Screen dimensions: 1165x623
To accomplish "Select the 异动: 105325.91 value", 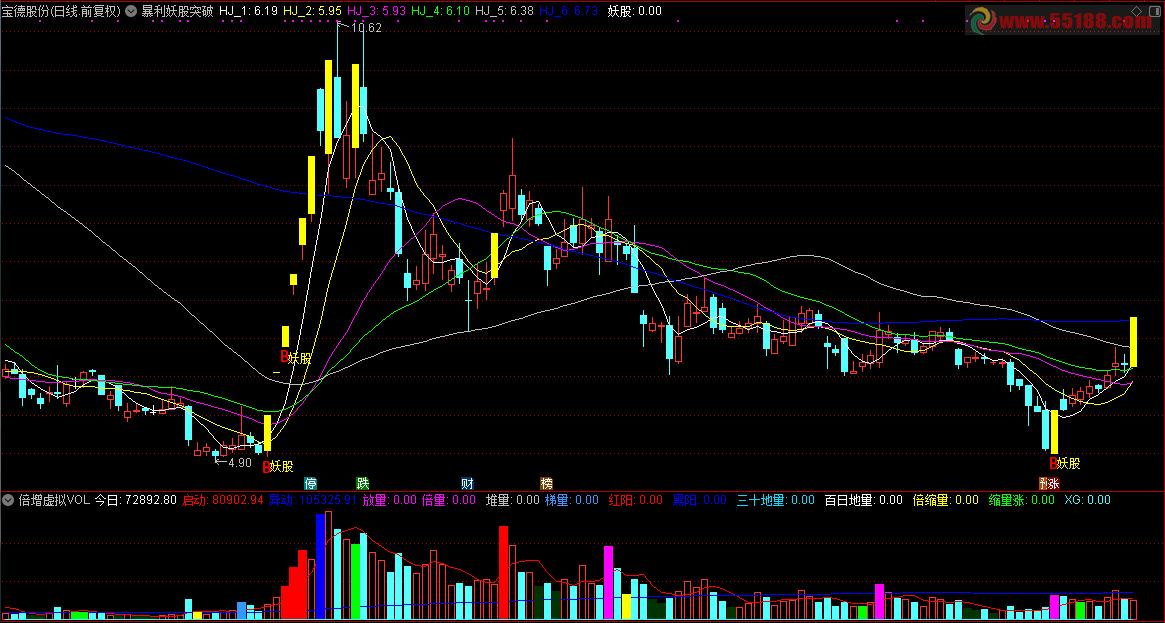I will coord(313,500).
